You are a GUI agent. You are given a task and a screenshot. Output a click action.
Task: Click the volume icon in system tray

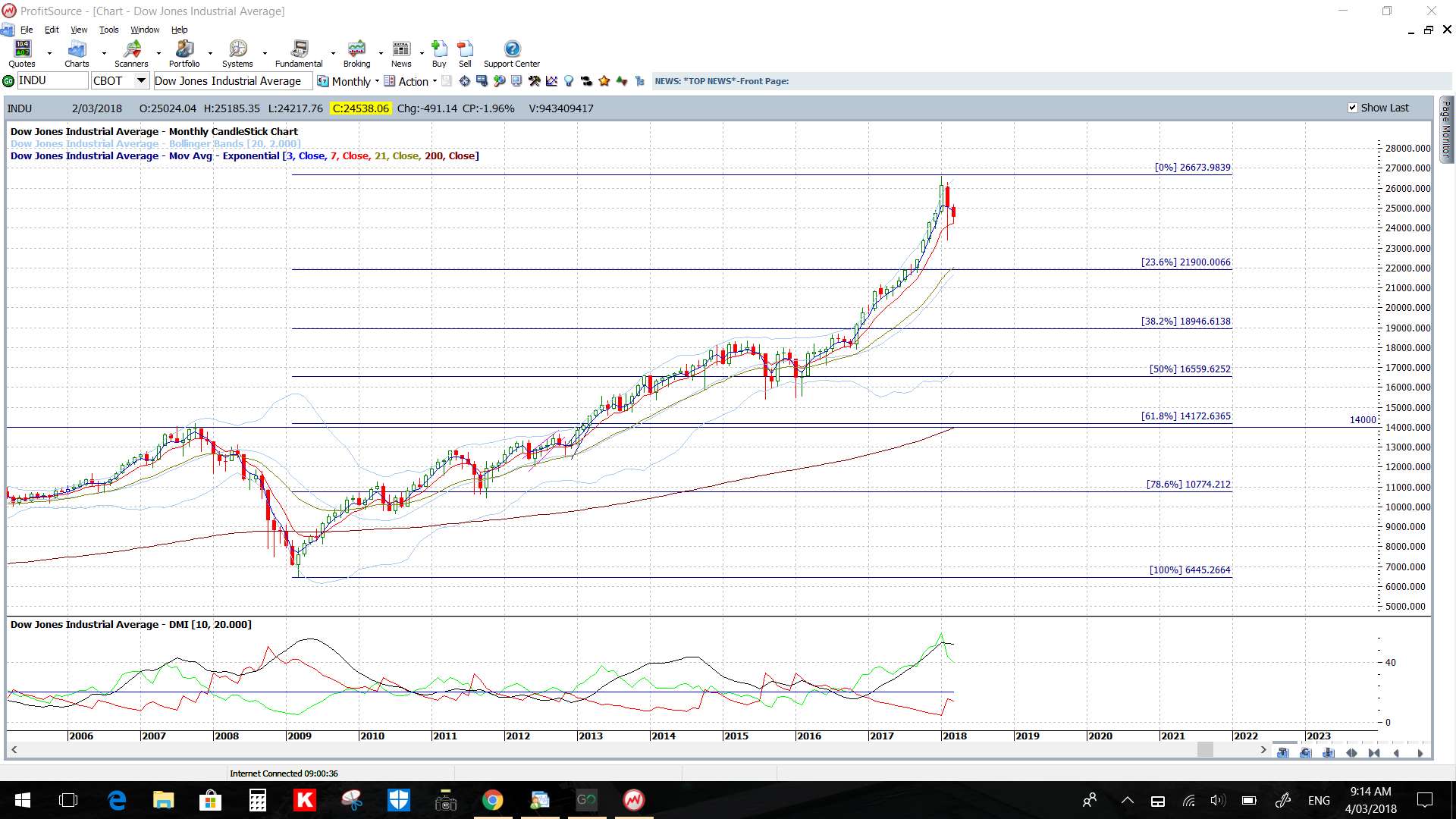tap(1218, 801)
